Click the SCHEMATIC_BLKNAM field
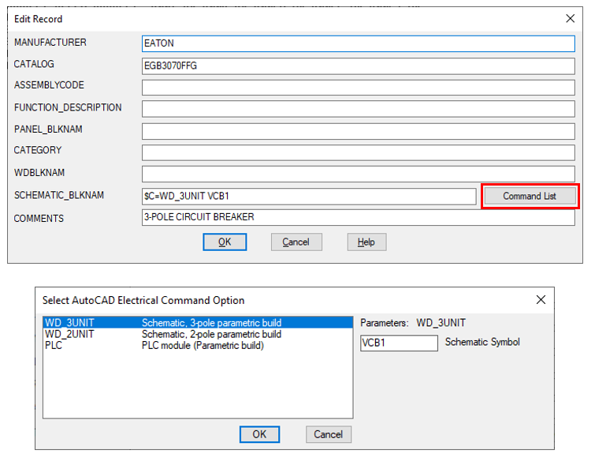This screenshot has height=468, width=595. tap(309, 196)
